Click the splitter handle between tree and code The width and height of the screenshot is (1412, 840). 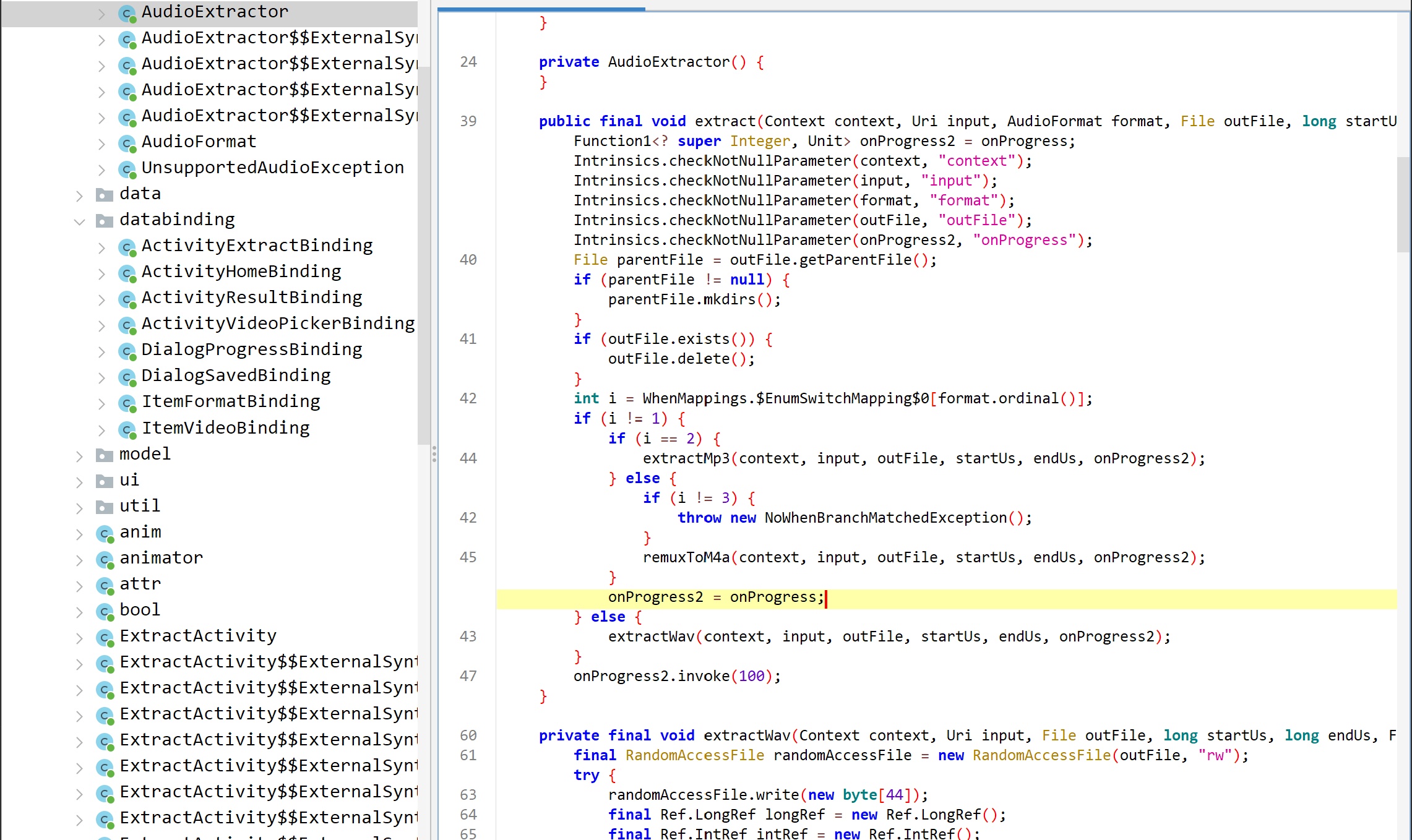(434, 453)
